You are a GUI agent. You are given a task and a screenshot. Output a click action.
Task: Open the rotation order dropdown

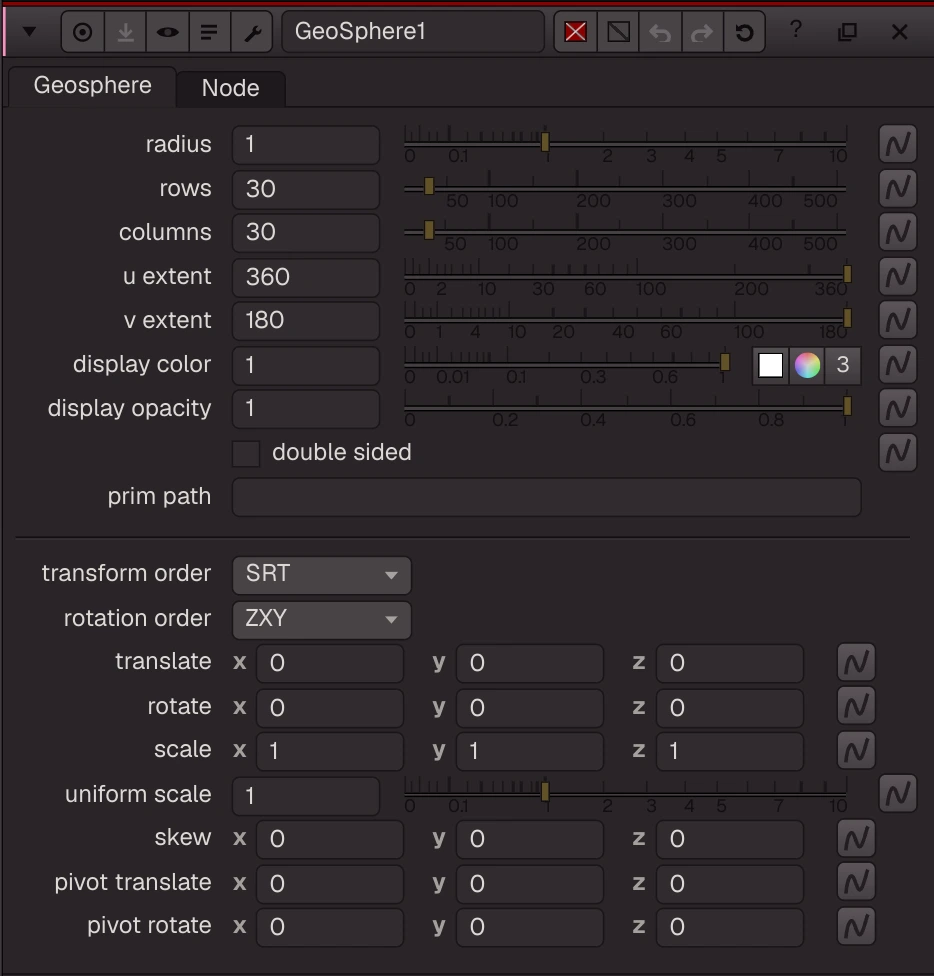[x=322, y=619]
